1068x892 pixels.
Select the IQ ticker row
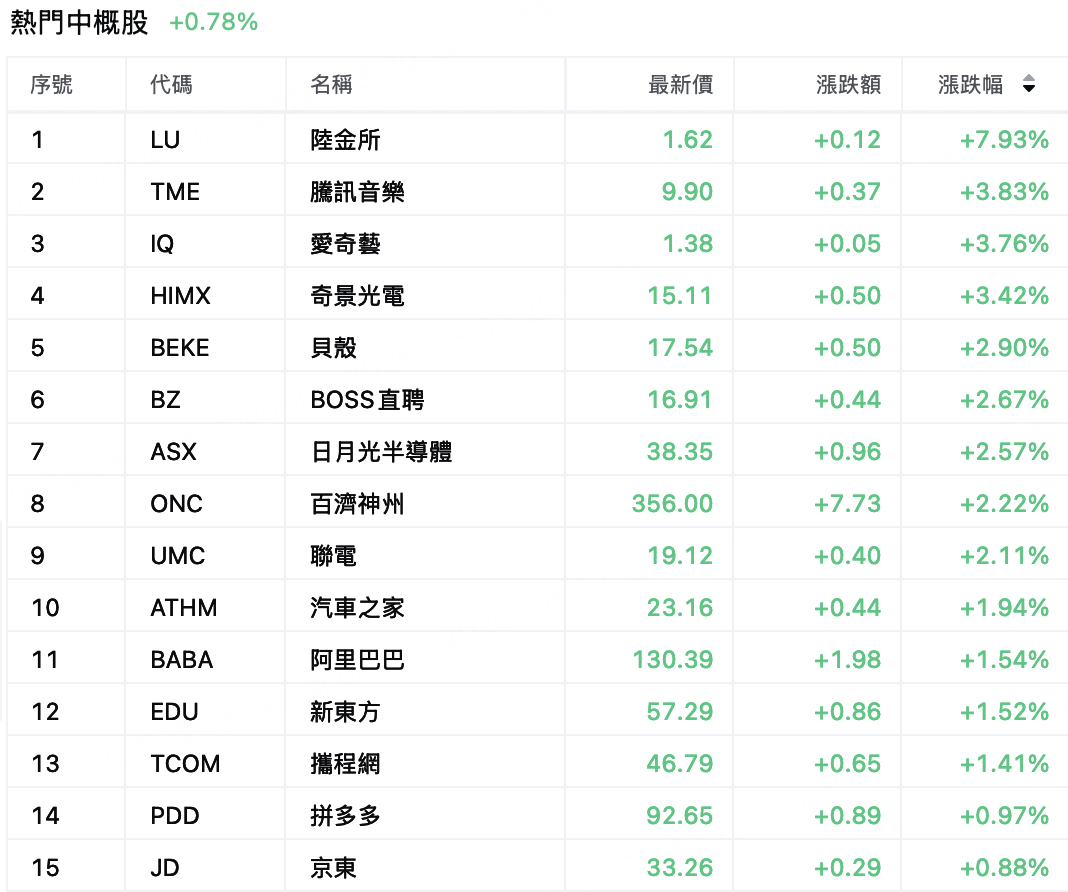[x=537, y=244]
